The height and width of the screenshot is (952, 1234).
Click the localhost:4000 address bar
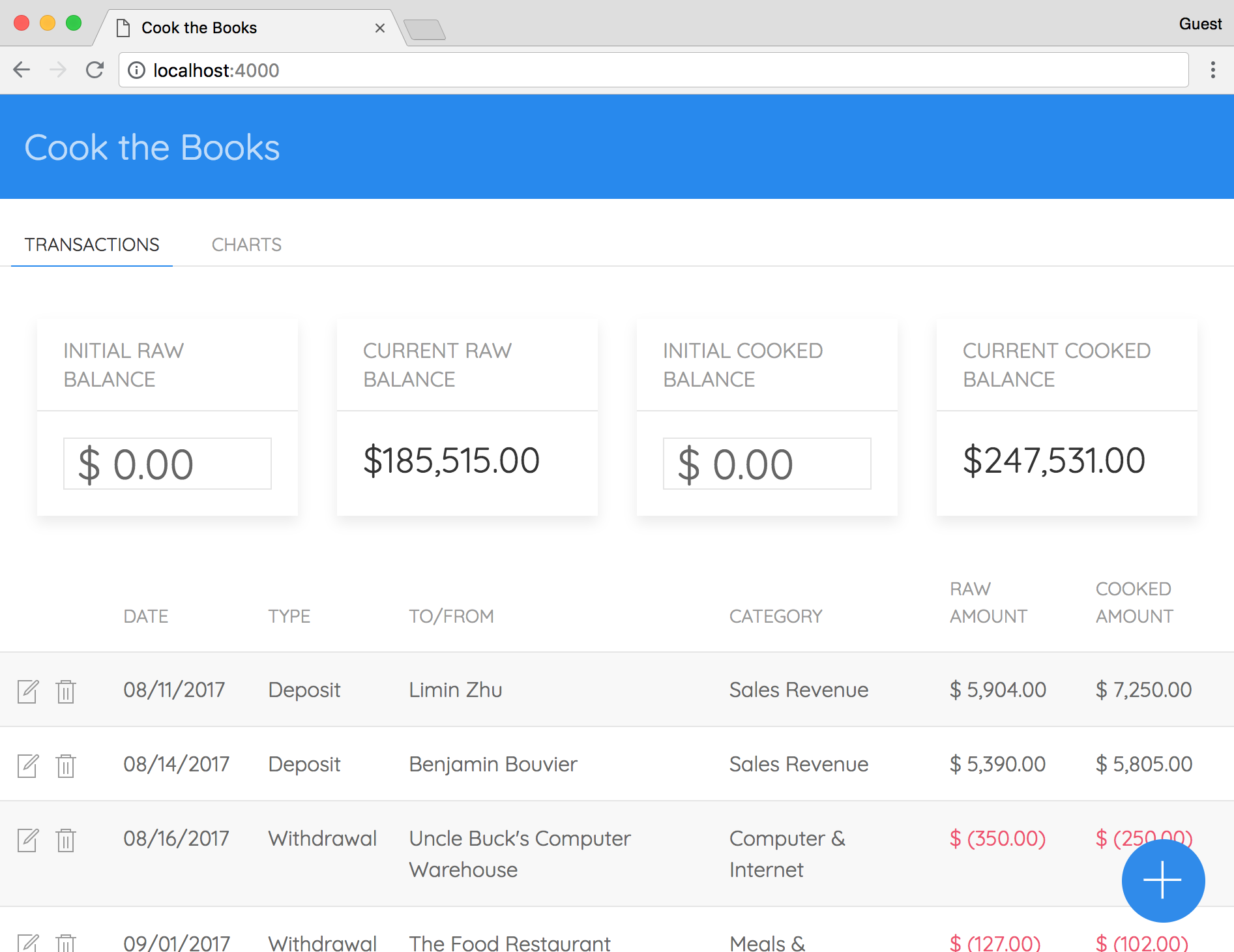point(652,70)
